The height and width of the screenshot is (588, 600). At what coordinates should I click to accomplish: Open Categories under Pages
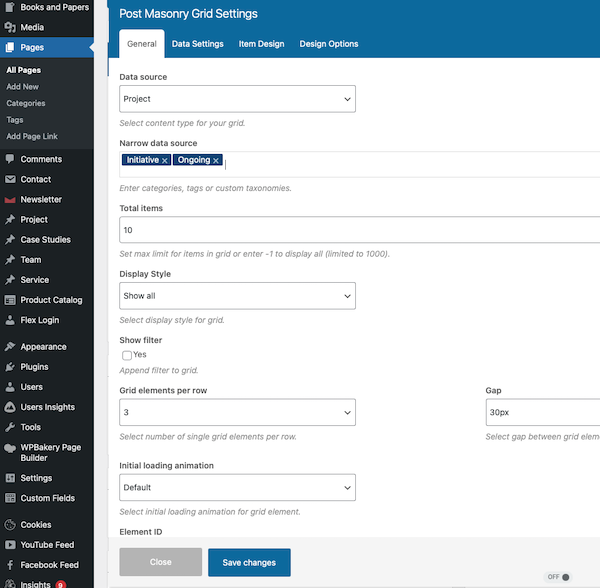[26, 103]
